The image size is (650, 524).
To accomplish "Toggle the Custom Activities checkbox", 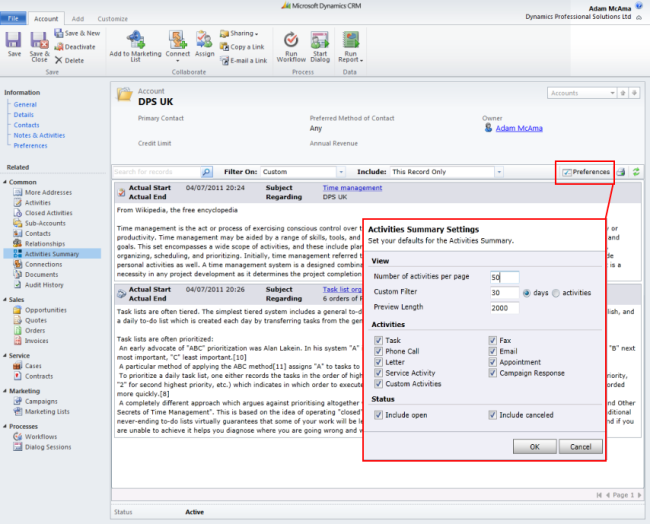I will (378, 383).
